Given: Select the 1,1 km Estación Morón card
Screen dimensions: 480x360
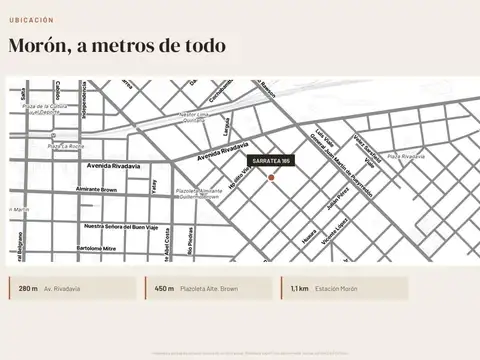Looking at the screenshot, I should click(x=345, y=288).
